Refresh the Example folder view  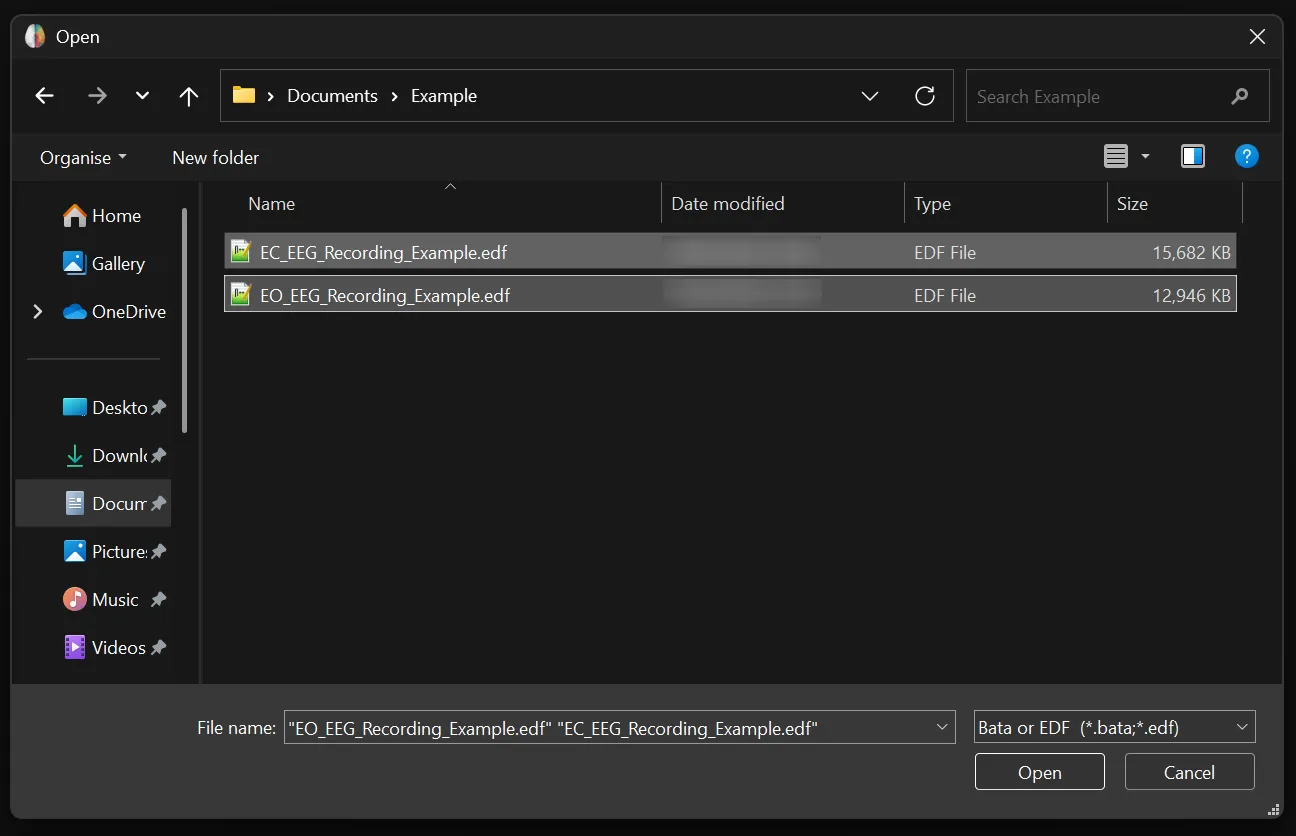(x=925, y=96)
